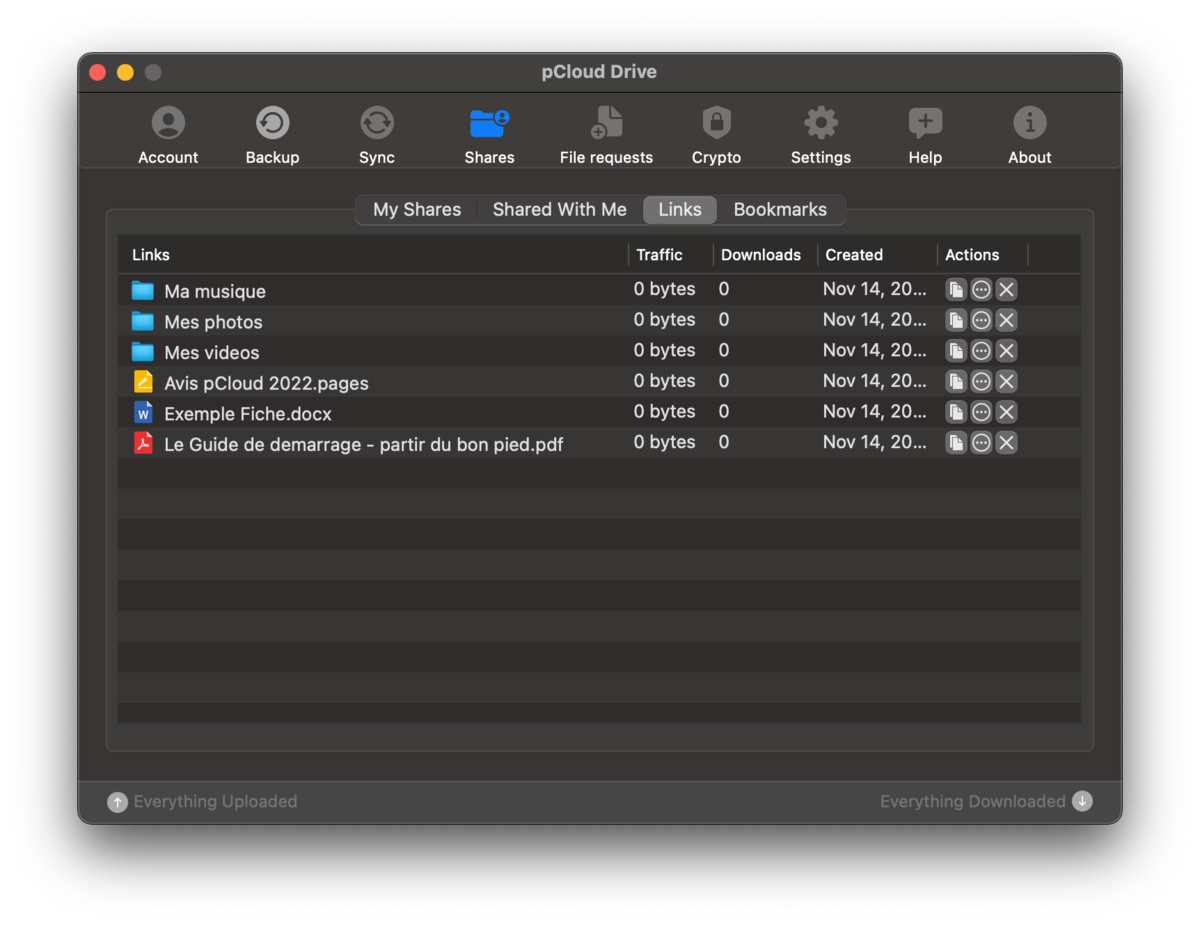Open more options for Avis pCloud 2022.pages
Viewport: 1200px width, 927px height.
982,381
